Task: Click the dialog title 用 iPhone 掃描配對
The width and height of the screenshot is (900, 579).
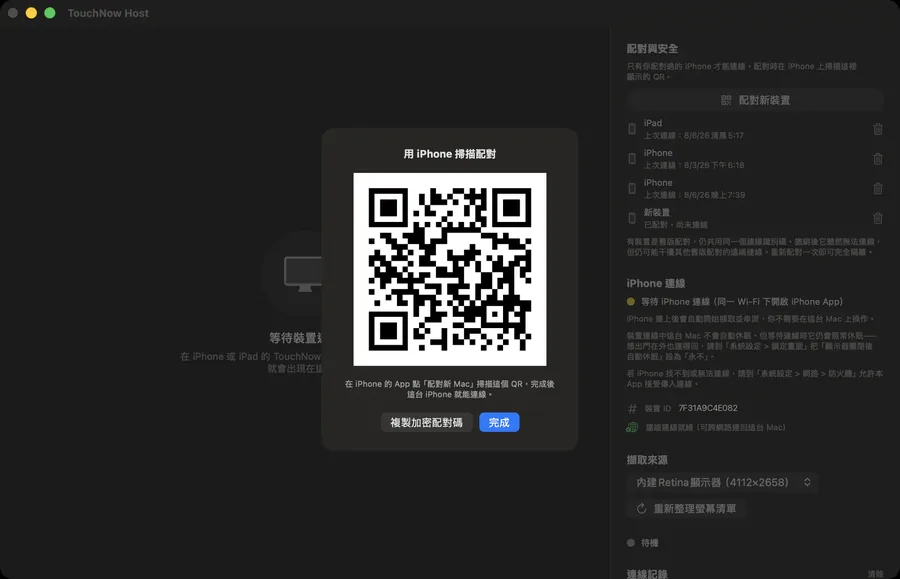Action: [449, 154]
